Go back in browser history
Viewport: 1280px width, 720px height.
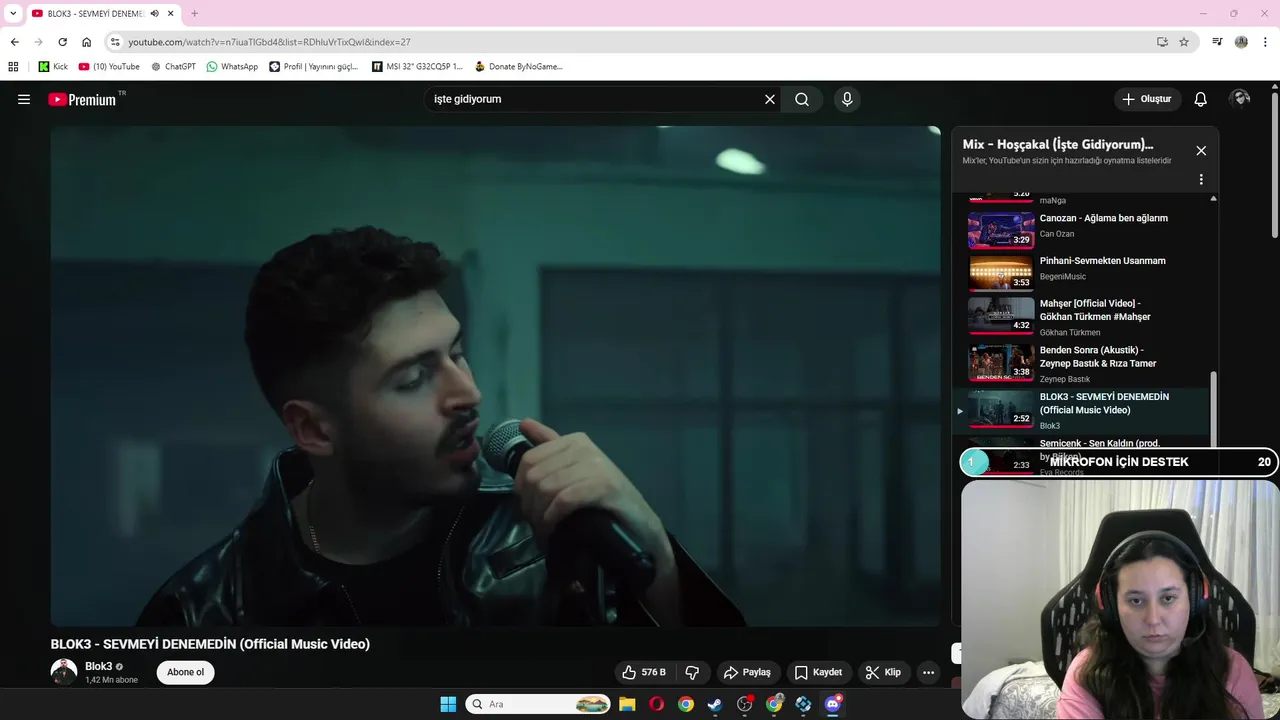14,42
